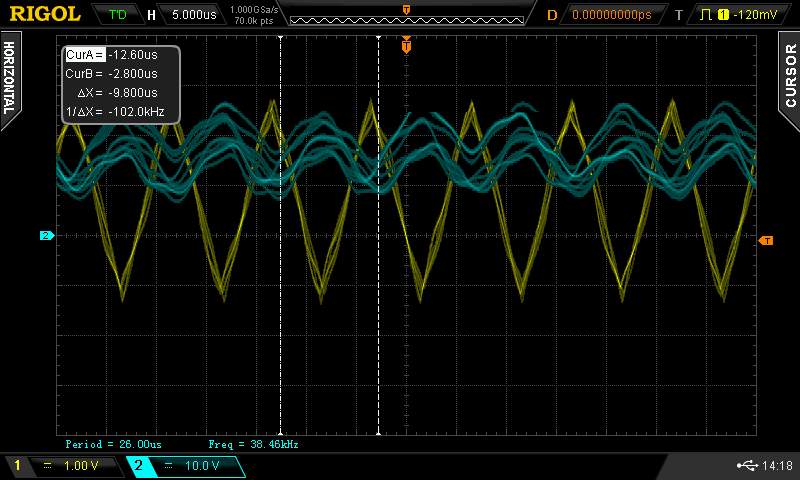Click the orange trigger position marker

(x=406, y=45)
